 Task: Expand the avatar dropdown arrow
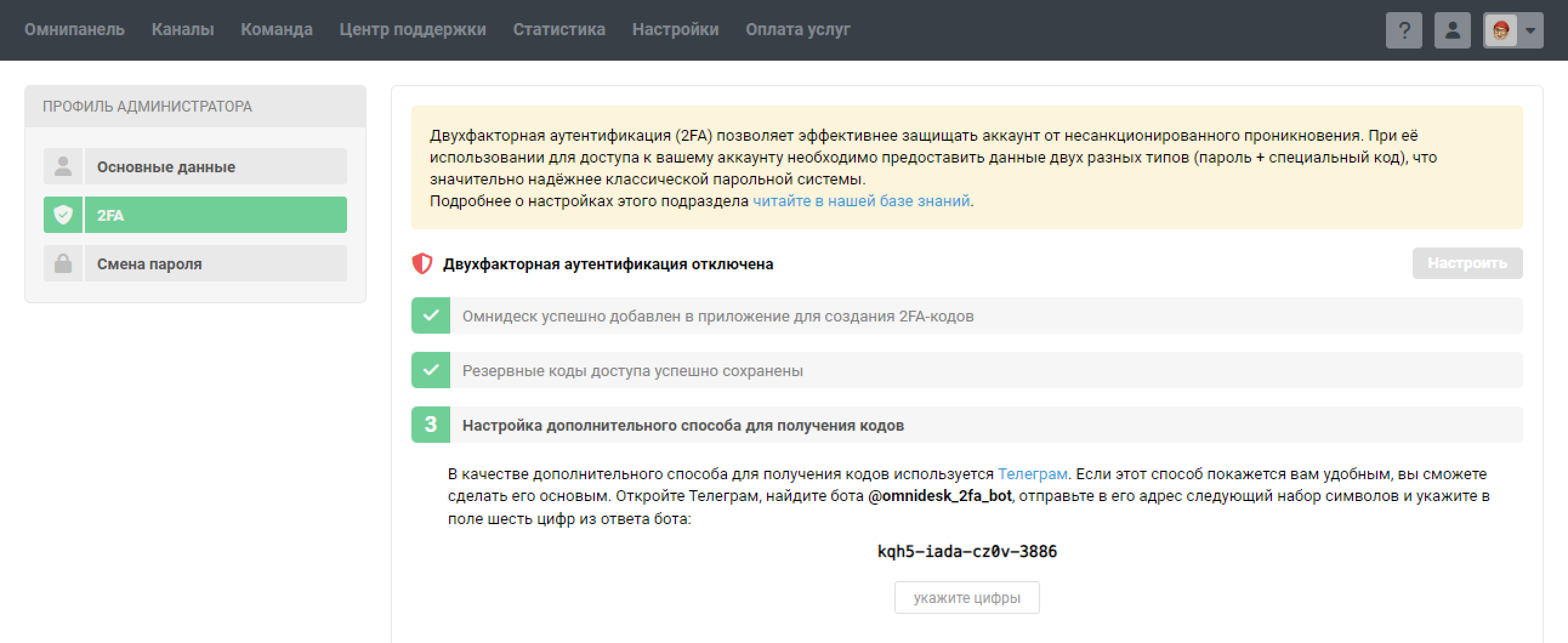tap(1530, 30)
